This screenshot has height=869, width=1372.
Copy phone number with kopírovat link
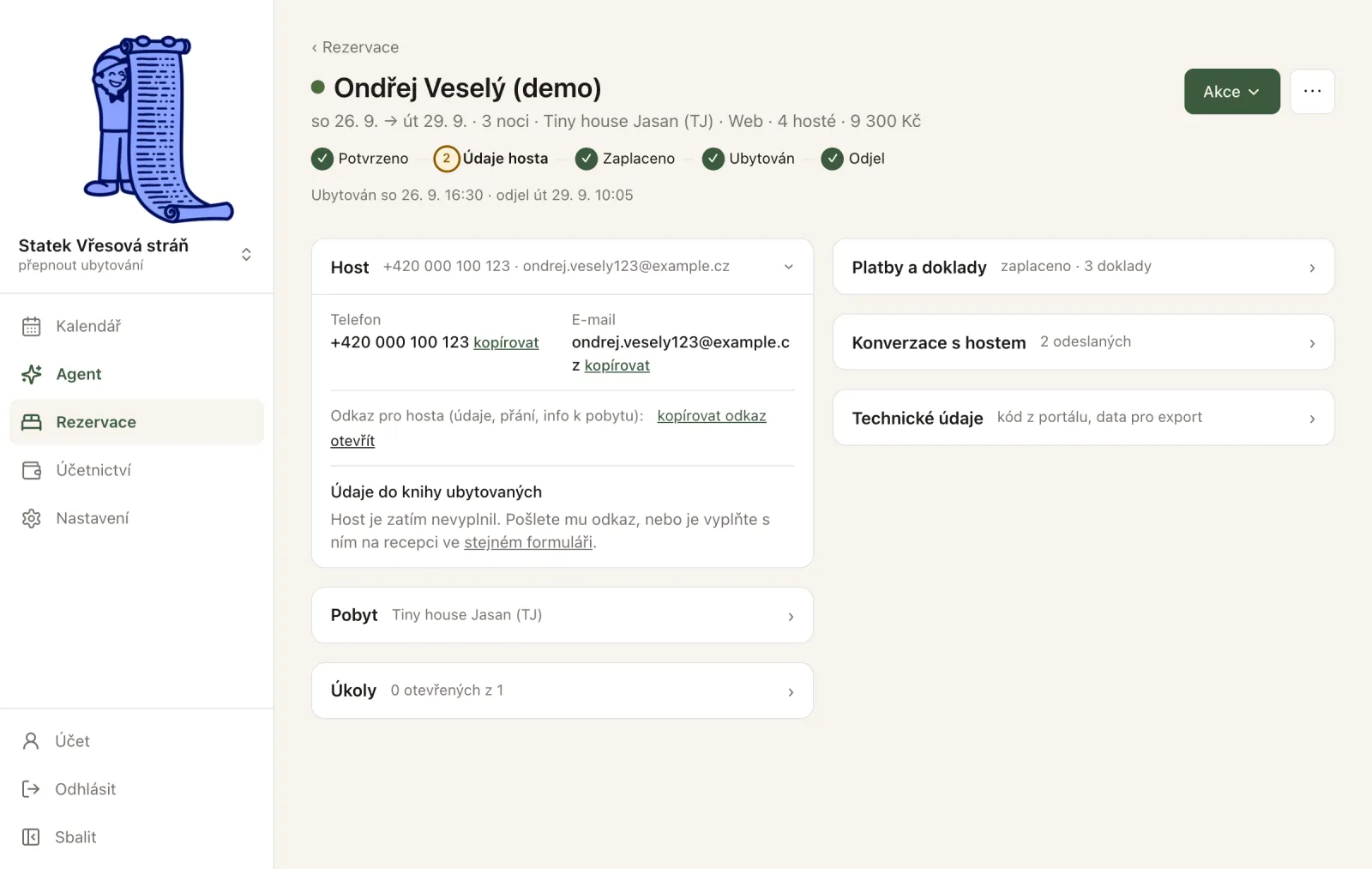click(506, 342)
